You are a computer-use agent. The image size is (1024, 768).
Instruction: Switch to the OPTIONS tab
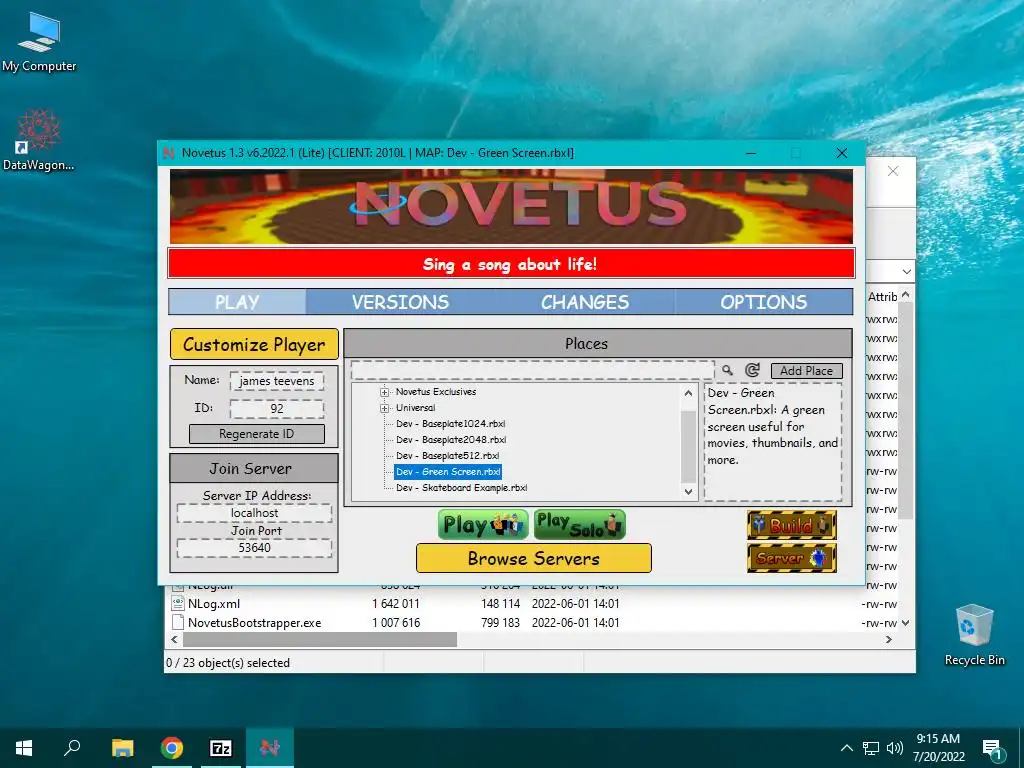[x=763, y=302]
